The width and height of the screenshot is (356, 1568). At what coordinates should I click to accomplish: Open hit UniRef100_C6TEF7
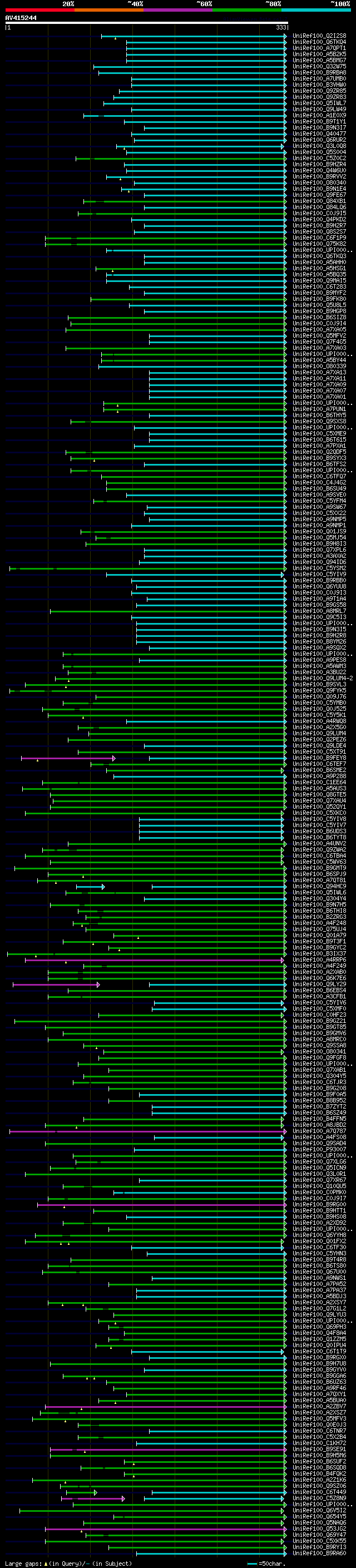coord(319,764)
